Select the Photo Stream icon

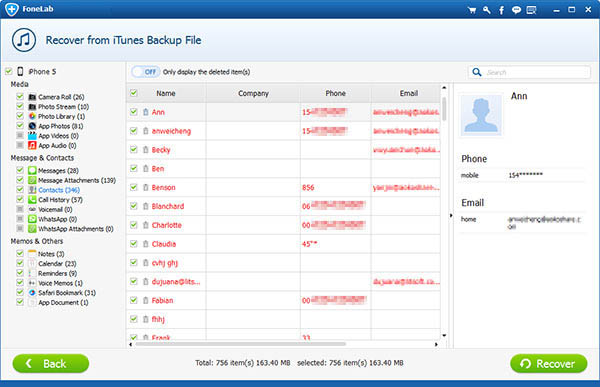click(x=32, y=106)
